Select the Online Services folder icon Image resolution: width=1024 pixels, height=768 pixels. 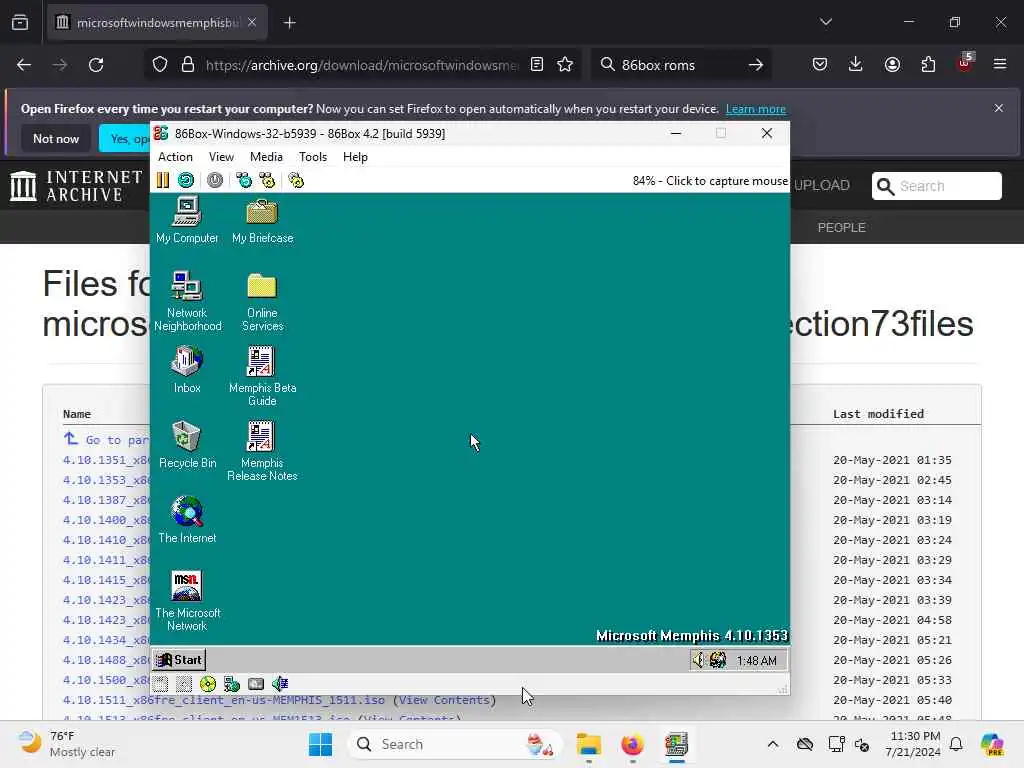tap(263, 301)
